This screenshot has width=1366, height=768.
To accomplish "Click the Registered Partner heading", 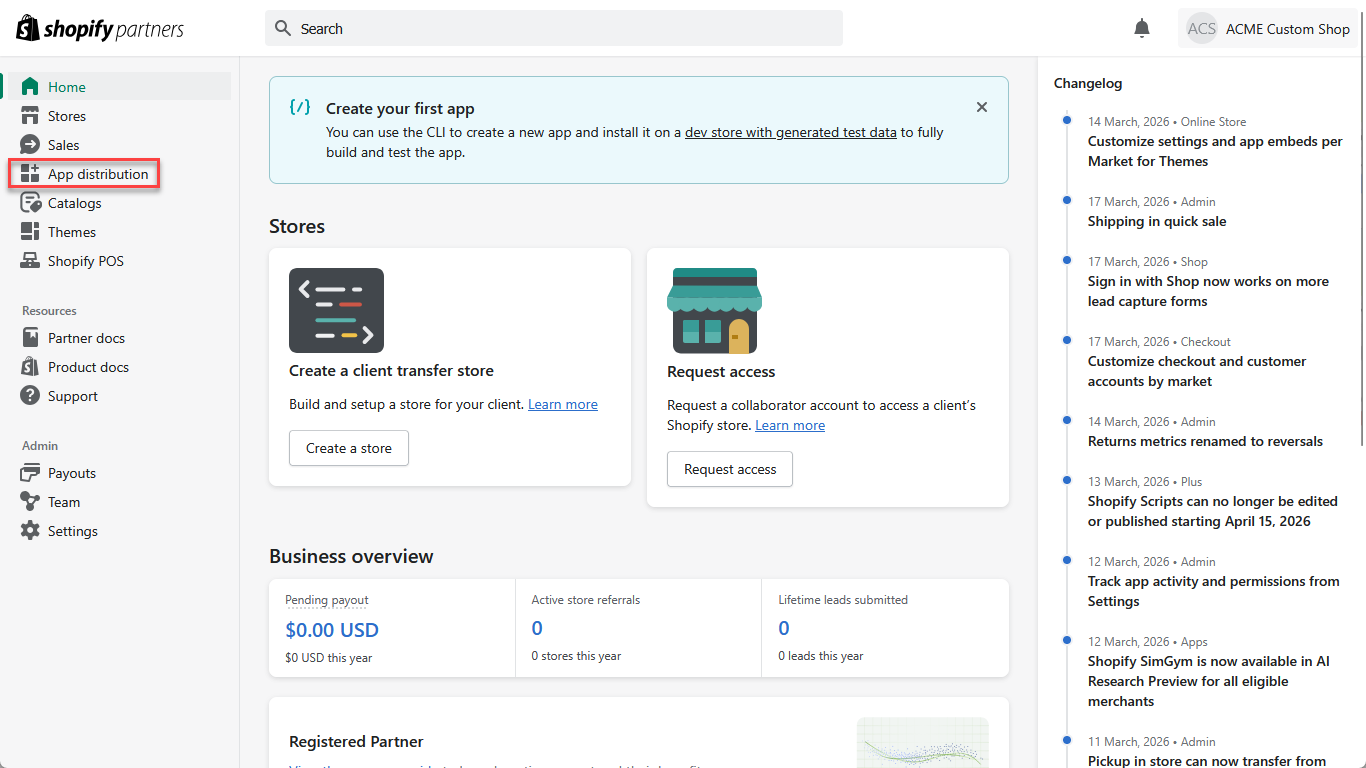I will [x=356, y=742].
